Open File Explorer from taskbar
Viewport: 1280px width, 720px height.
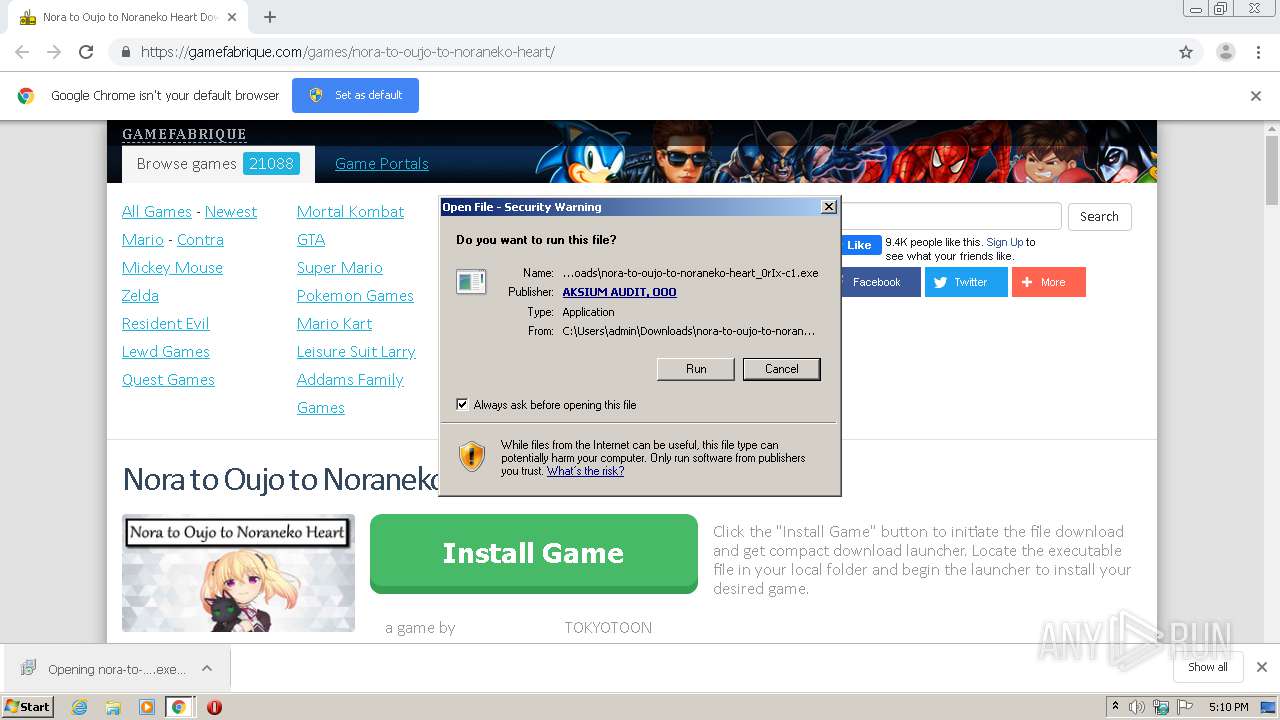(113, 707)
